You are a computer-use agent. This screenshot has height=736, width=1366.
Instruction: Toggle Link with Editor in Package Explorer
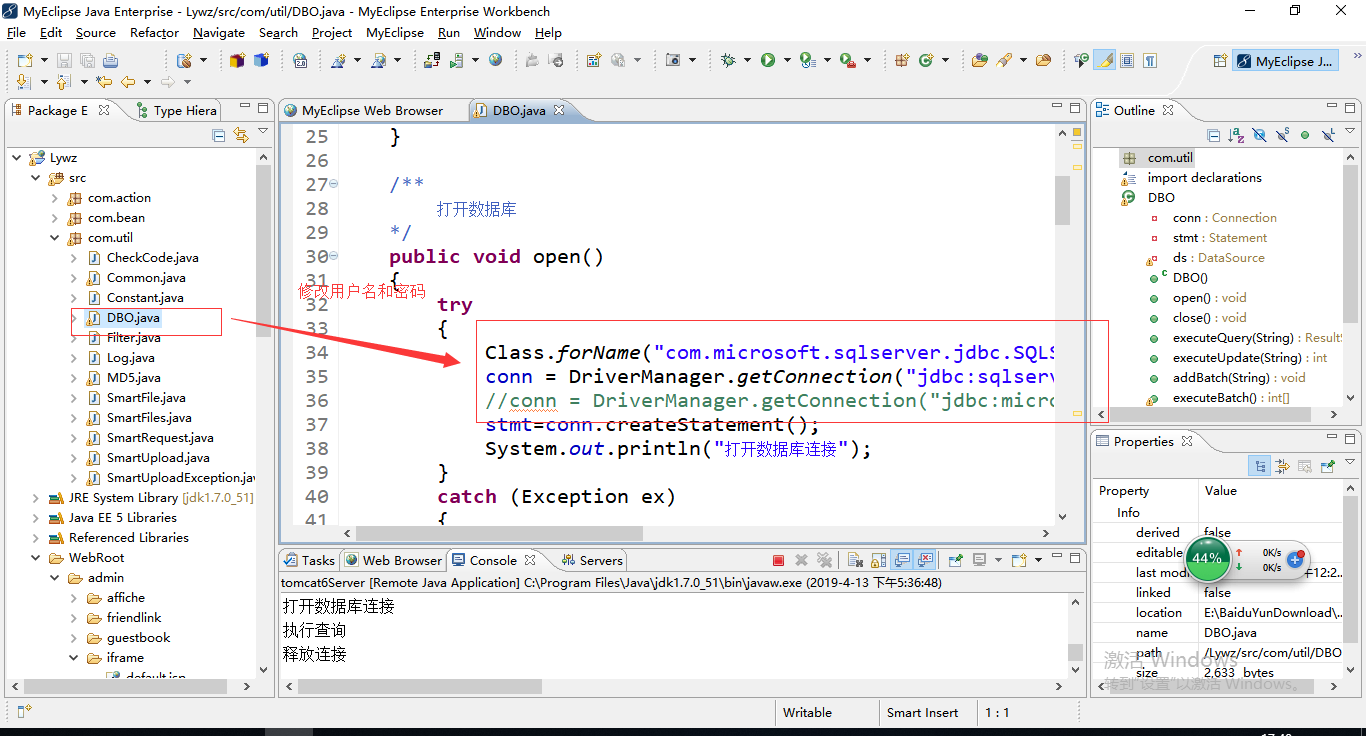241,135
